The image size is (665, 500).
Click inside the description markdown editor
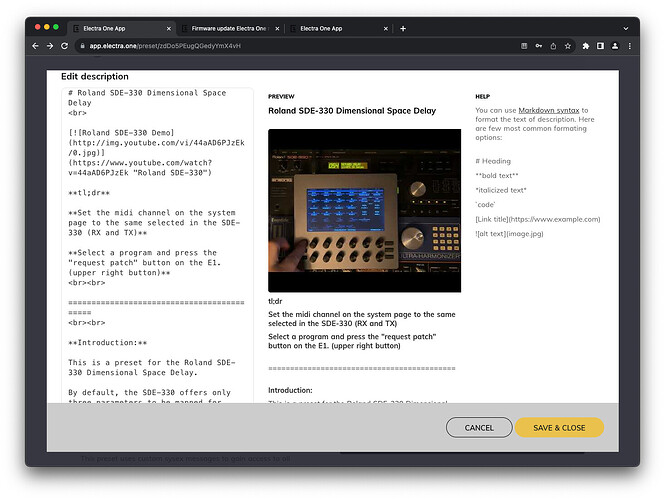[x=157, y=245]
